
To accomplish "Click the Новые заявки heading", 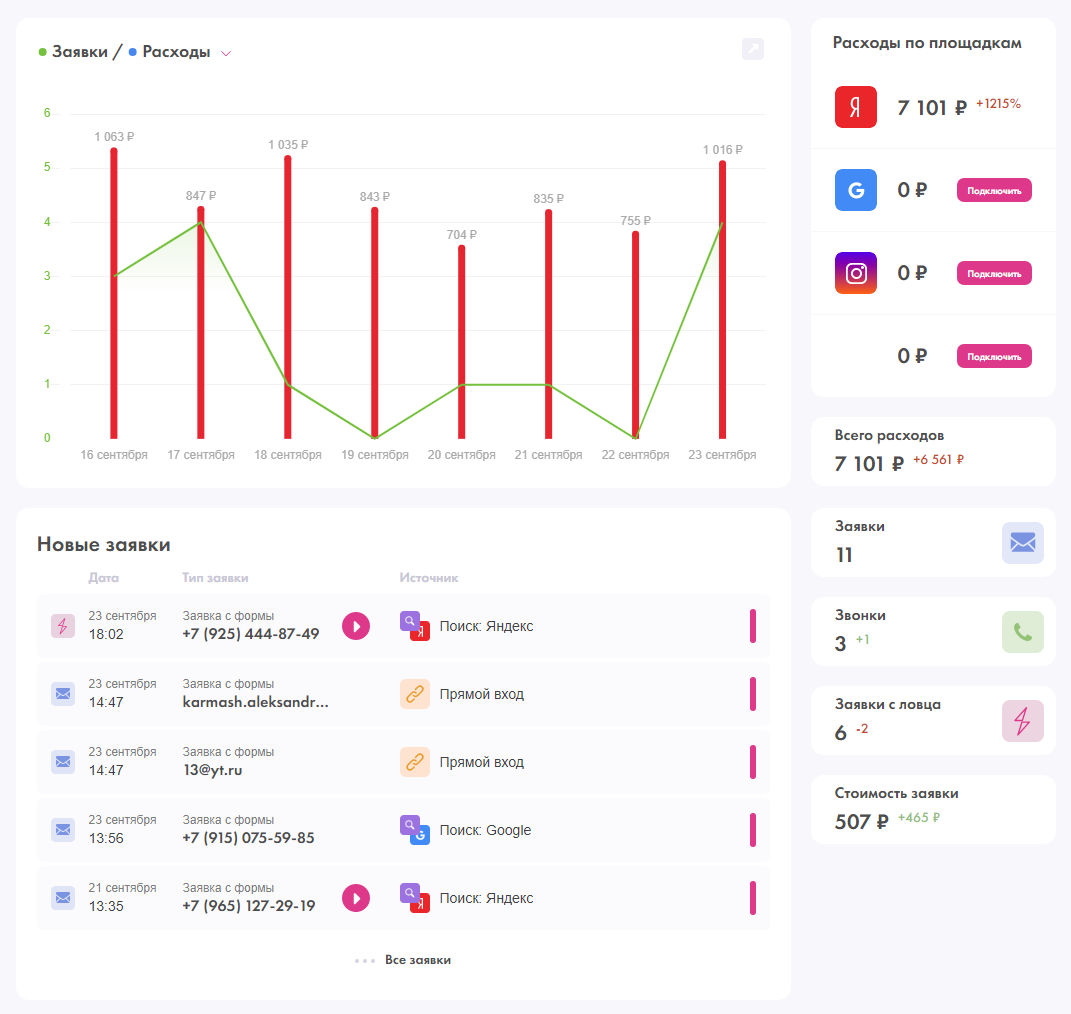I will [104, 544].
